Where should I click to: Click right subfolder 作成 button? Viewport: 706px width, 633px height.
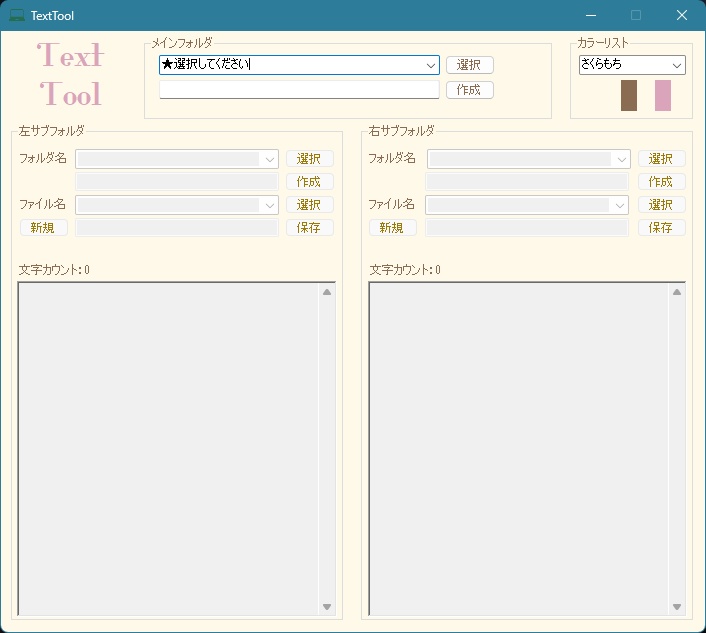pyautogui.click(x=662, y=182)
